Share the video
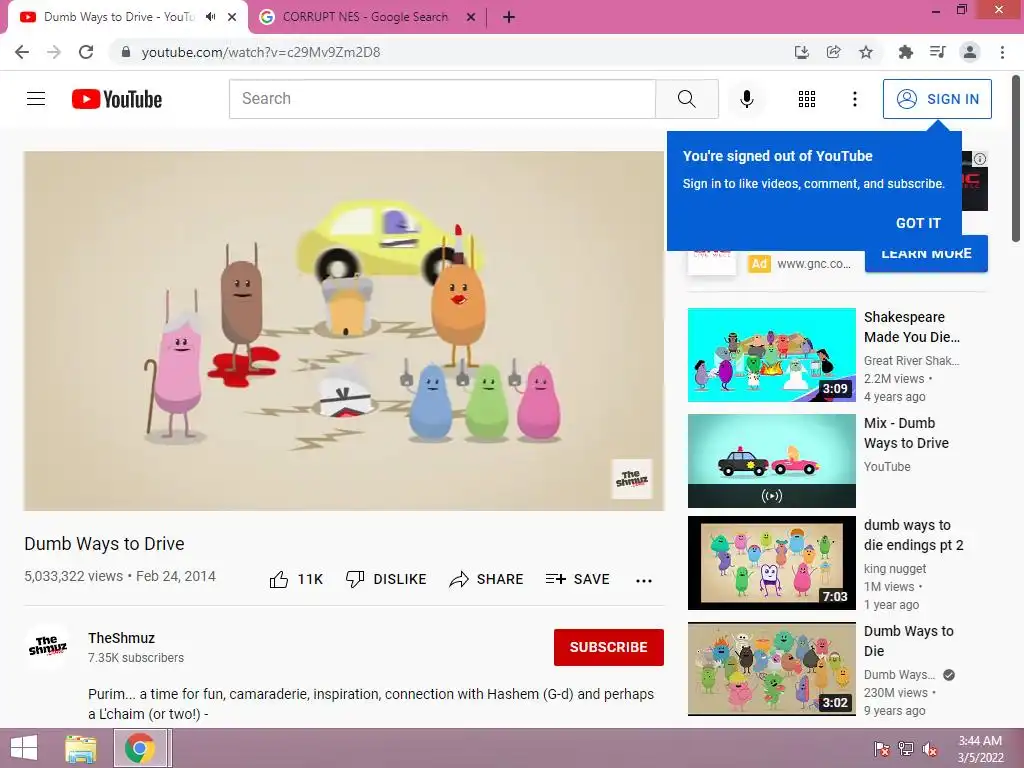 coord(487,579)
